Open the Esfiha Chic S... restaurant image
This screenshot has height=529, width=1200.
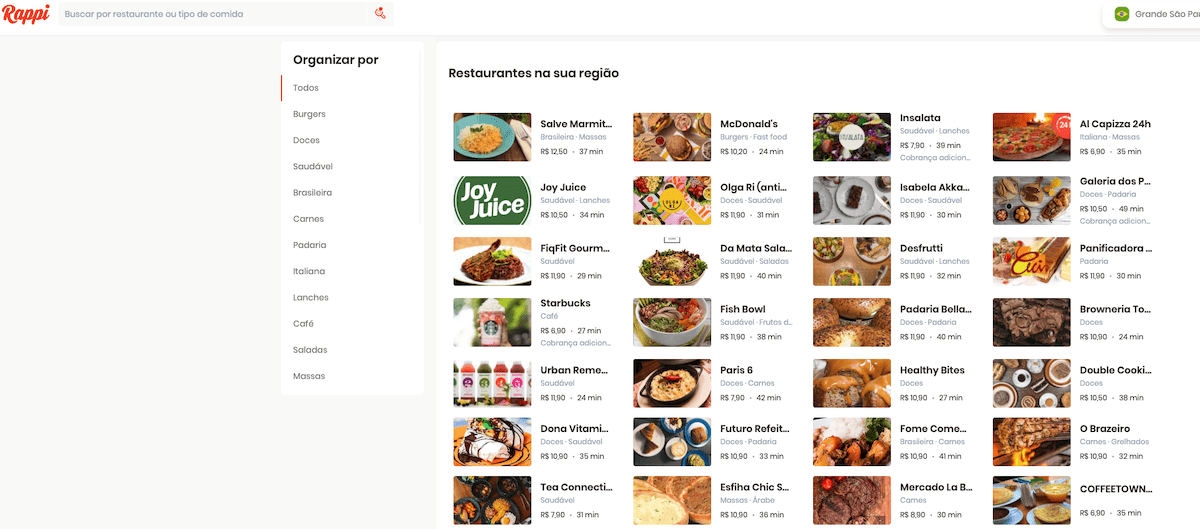(672, 499)
